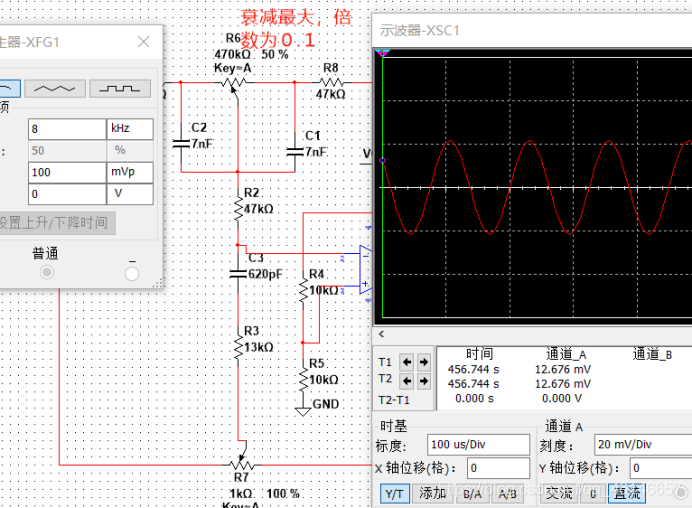
Task: Move cursor T2 right with arrow
Action: point(424,381)
